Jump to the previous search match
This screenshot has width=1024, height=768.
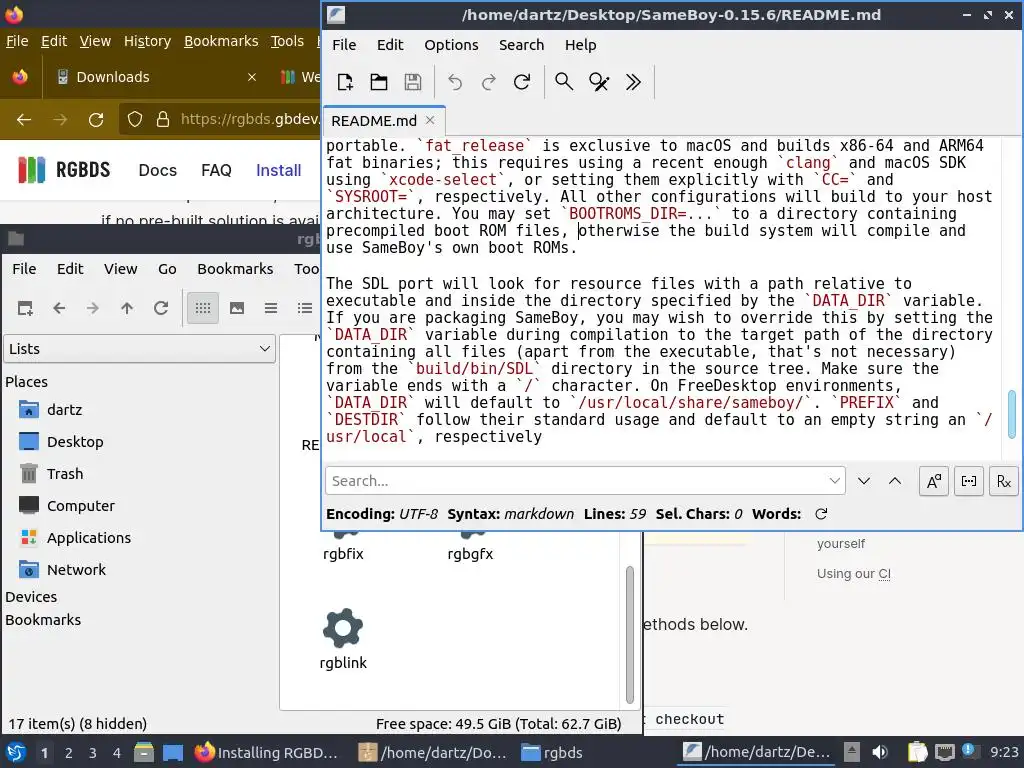coord(895,481)
